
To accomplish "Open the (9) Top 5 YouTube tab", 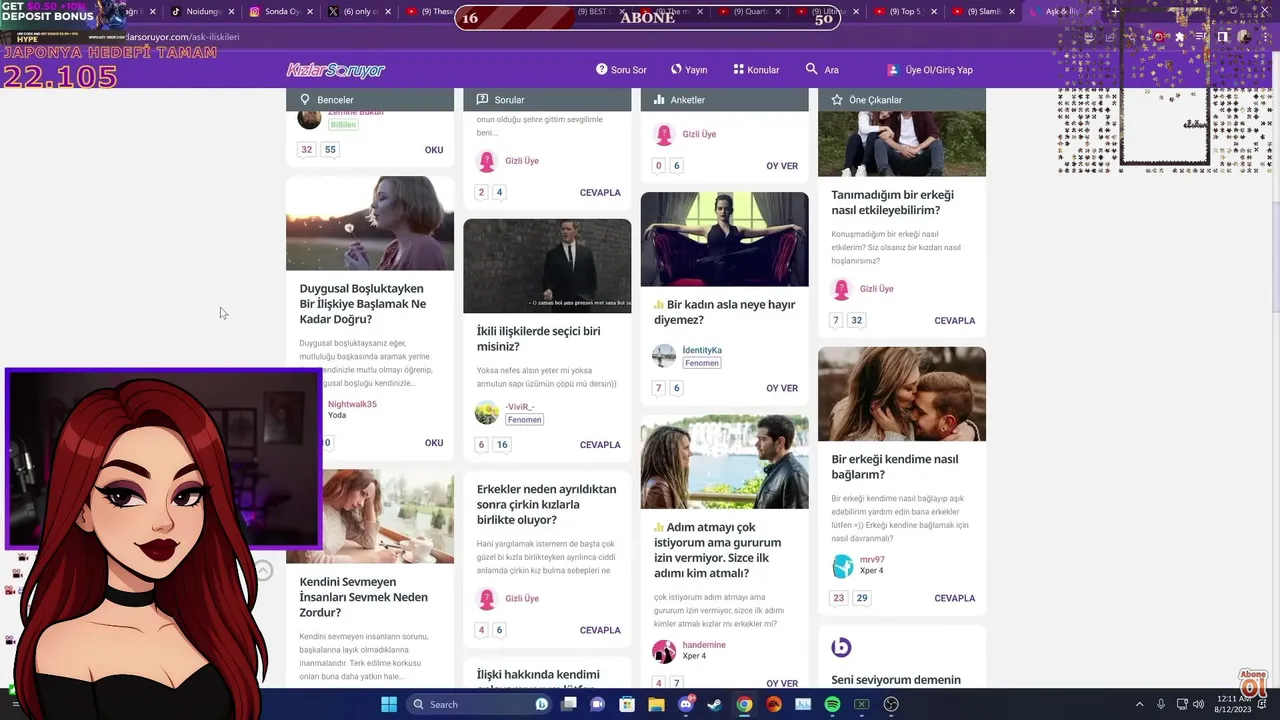I will [x=905, y=12].
